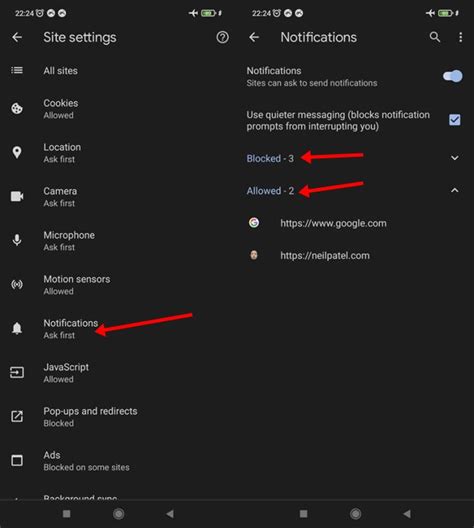Expand the Blocked section chevron
Image resolution: width=474 pixels, height=528 pixels.
(x=454, y=158)
